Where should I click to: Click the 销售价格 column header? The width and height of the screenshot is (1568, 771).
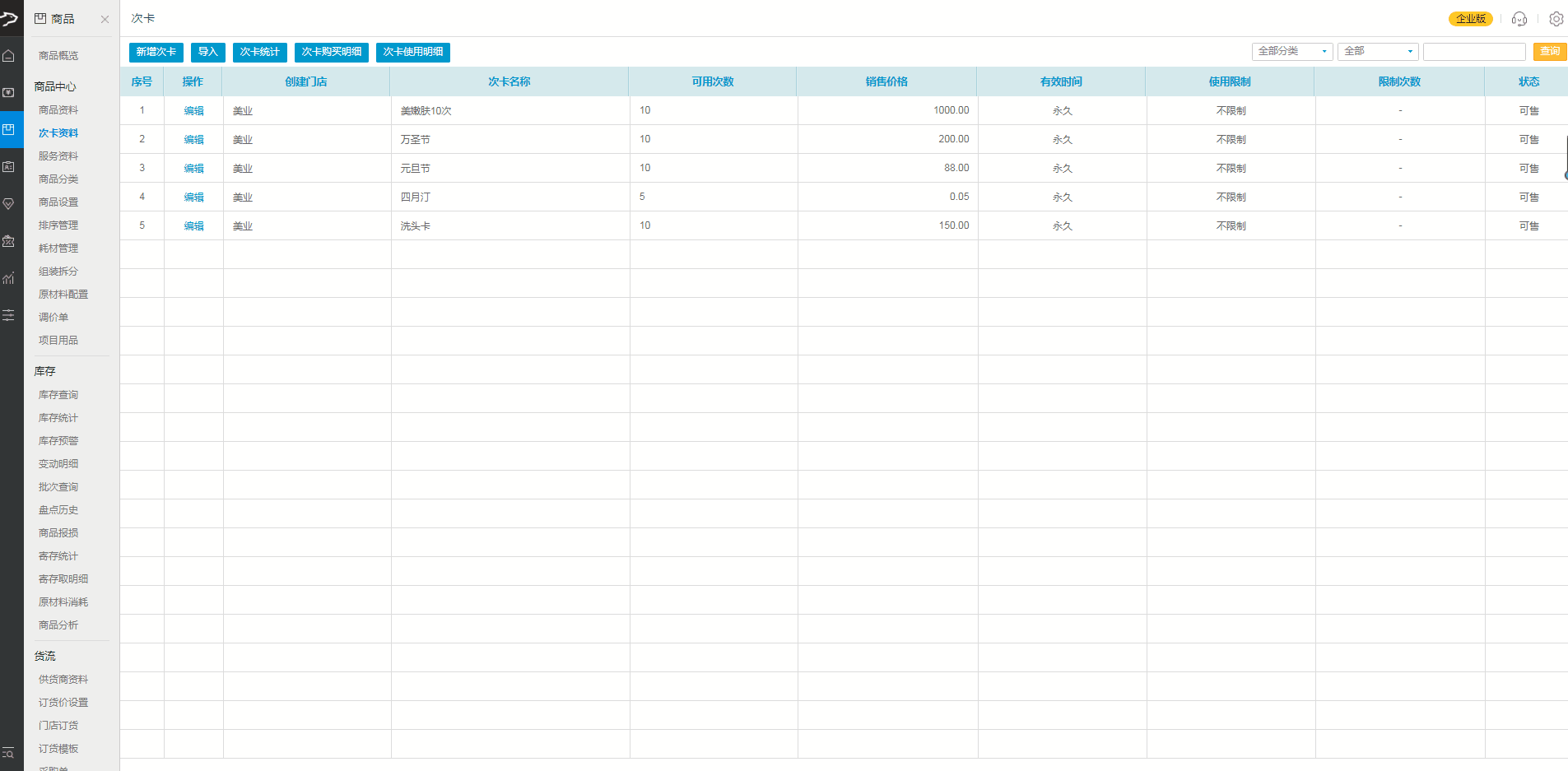tap(886, 81)
